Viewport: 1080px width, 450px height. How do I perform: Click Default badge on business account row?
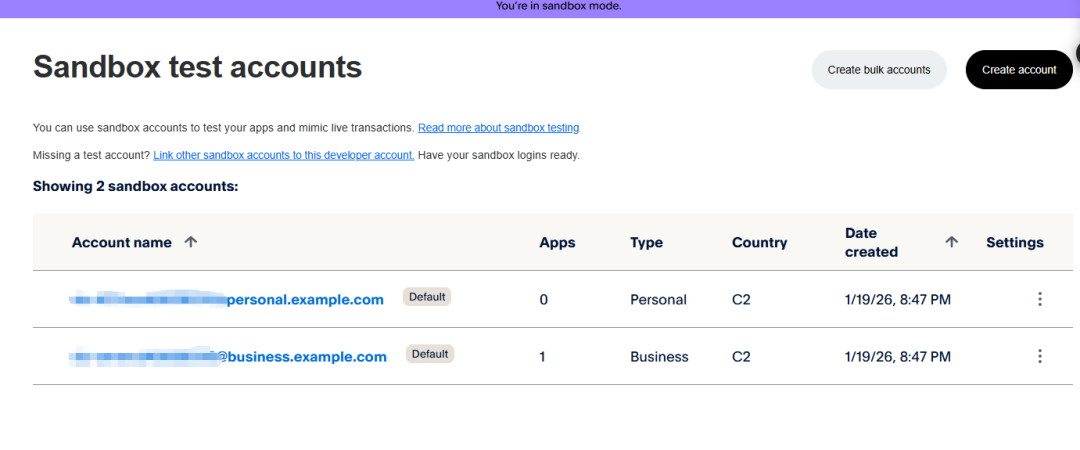click(430, 354)
